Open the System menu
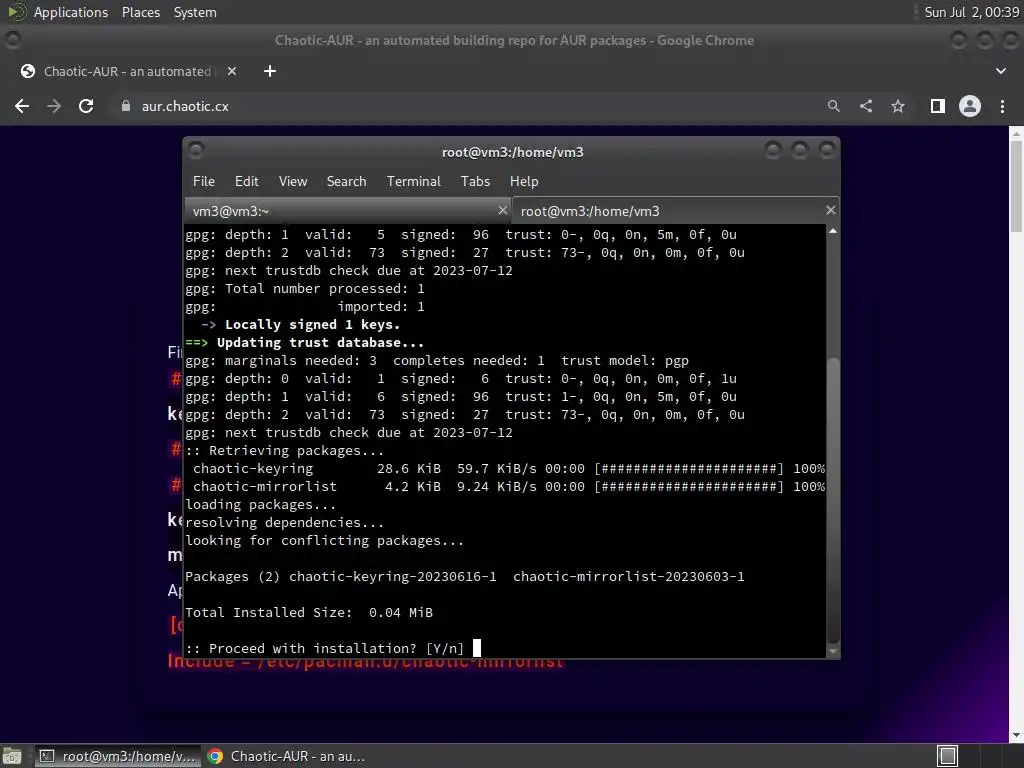The width and height of the screenshot is (1024, 768). click(x=195, y=12)
